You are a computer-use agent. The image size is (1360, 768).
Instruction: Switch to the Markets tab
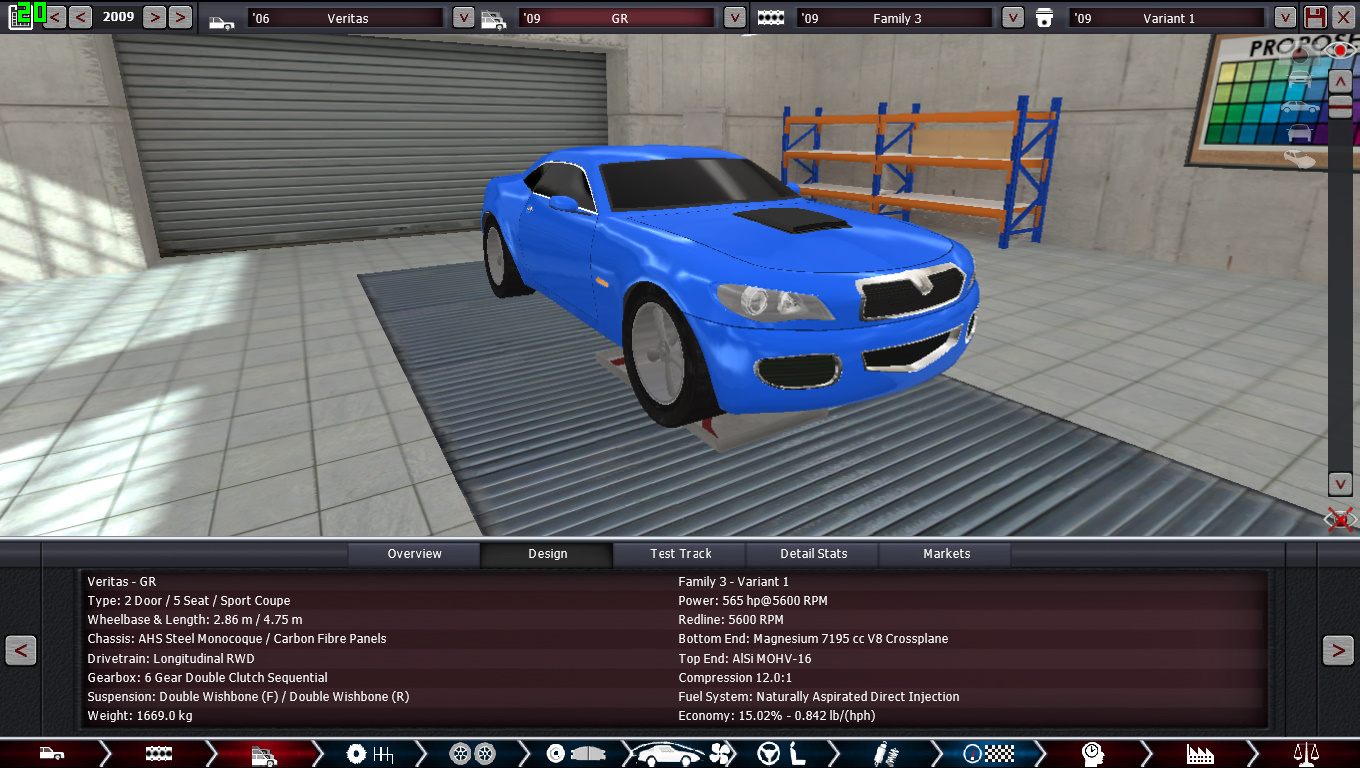946,554
